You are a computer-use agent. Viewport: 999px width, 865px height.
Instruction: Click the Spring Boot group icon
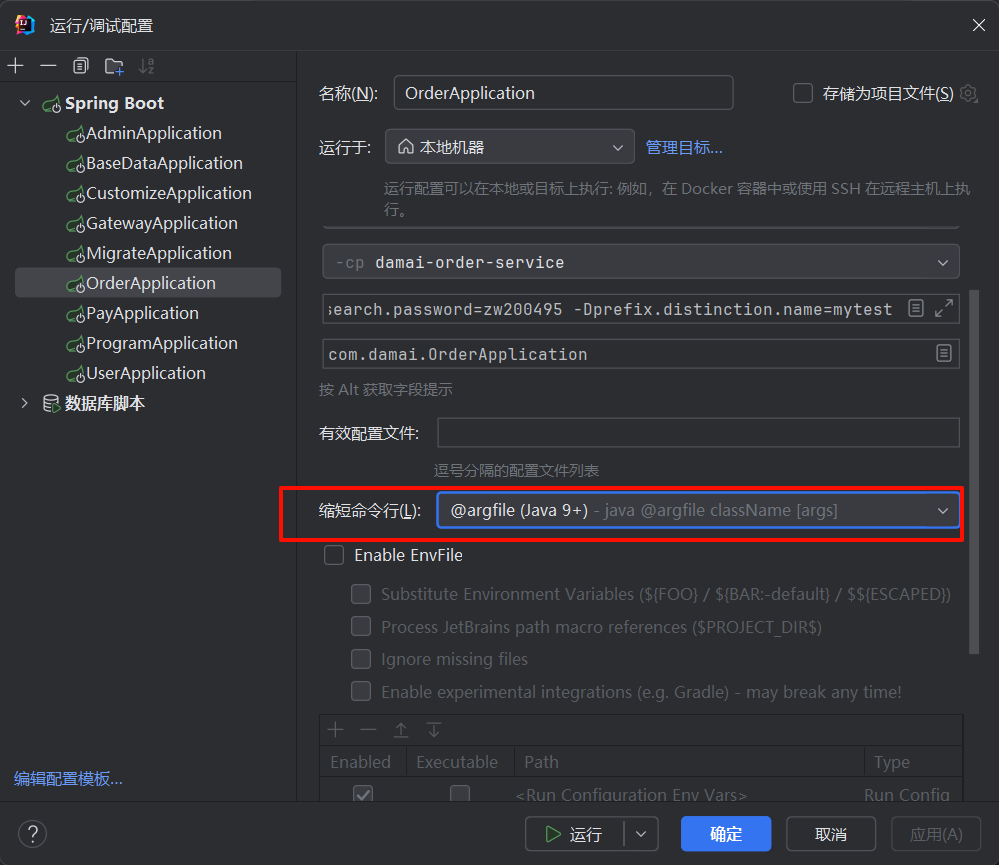52,104
